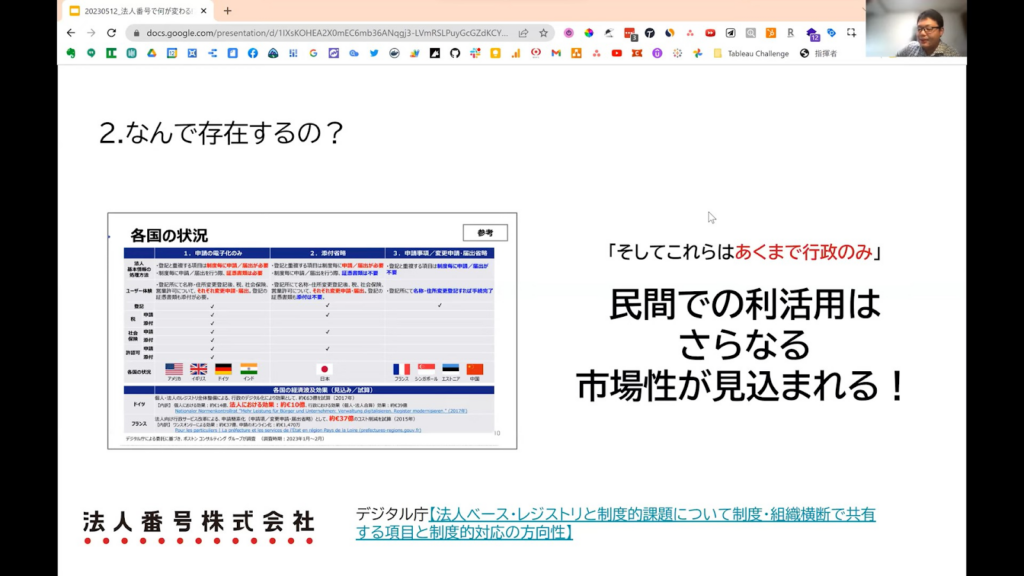Open the Google Drive bookmark

(152, 53)
